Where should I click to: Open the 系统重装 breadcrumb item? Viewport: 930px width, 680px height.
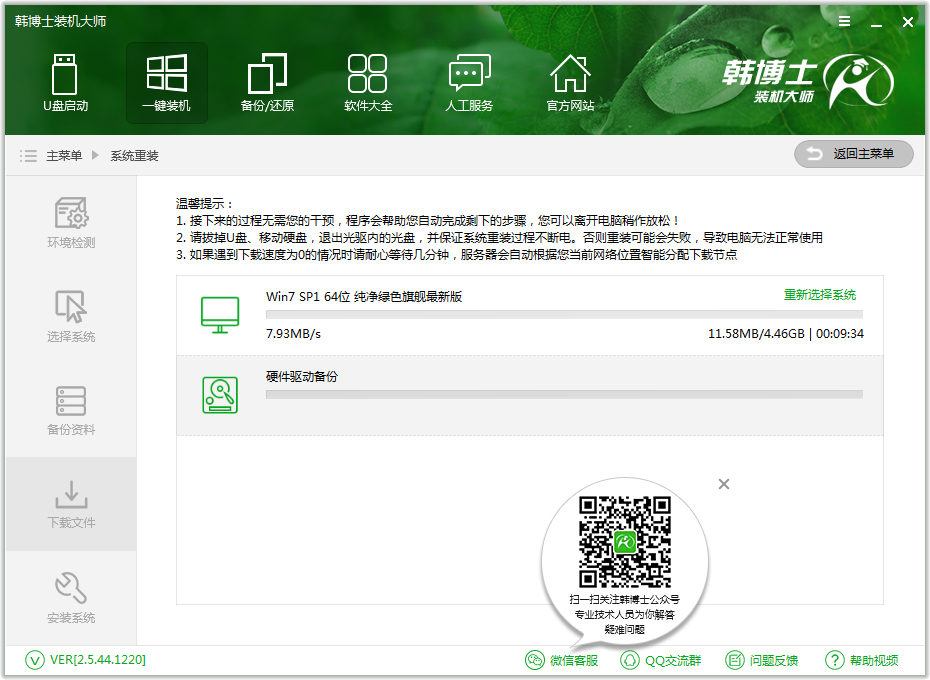click(137, 154)
